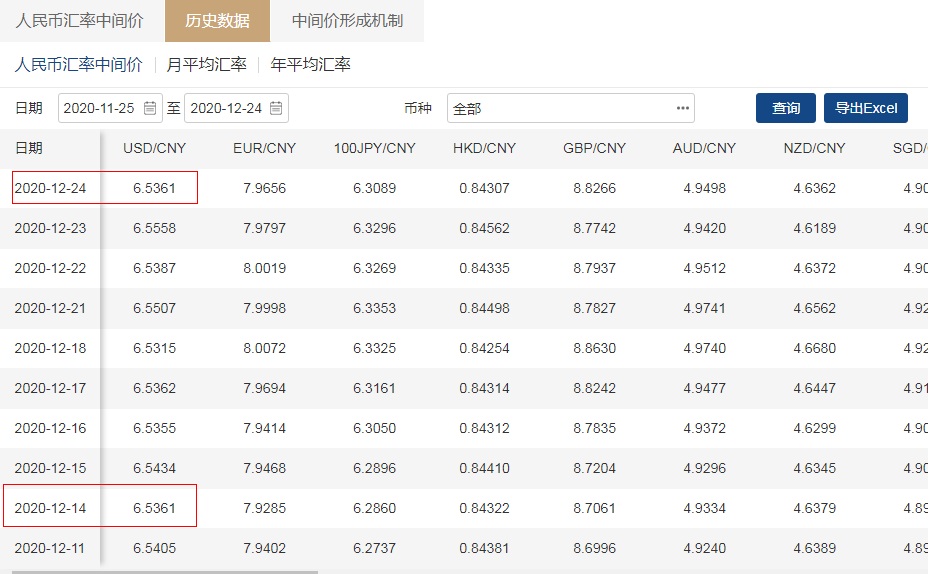
Task: Click the EUR/CNY column header
Action: (264, 148)
